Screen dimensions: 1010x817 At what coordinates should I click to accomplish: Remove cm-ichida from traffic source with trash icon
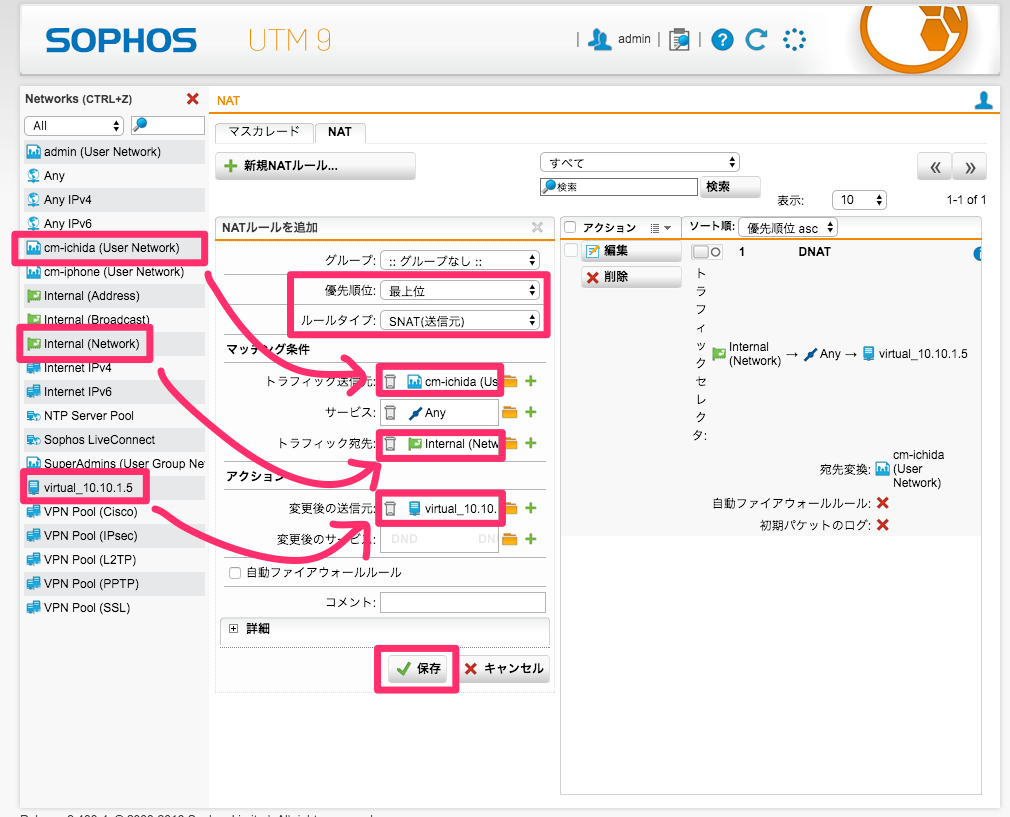pos(390,381)
